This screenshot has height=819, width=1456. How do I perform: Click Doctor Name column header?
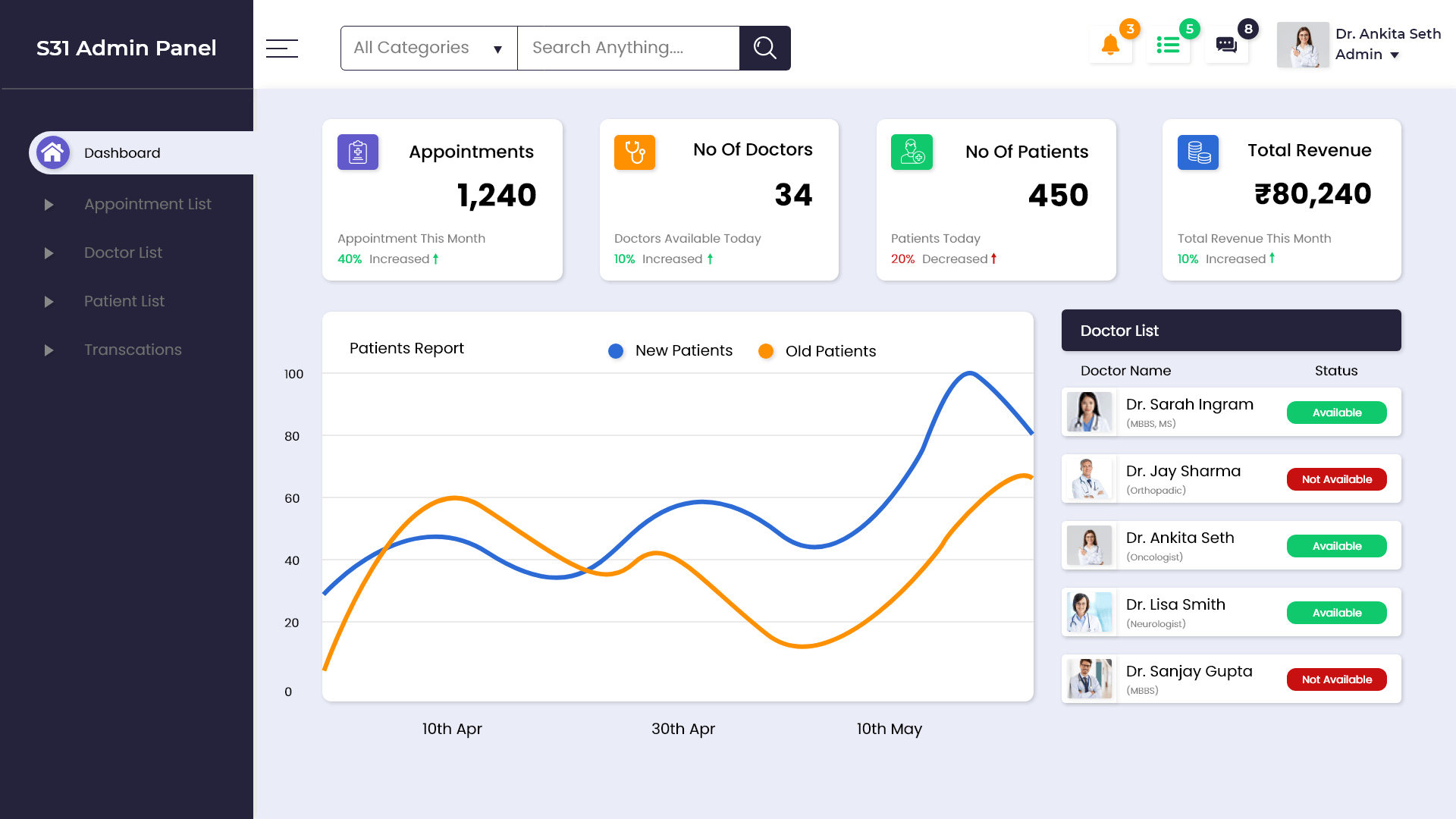pyautogui.click(x=1125, y=371)
